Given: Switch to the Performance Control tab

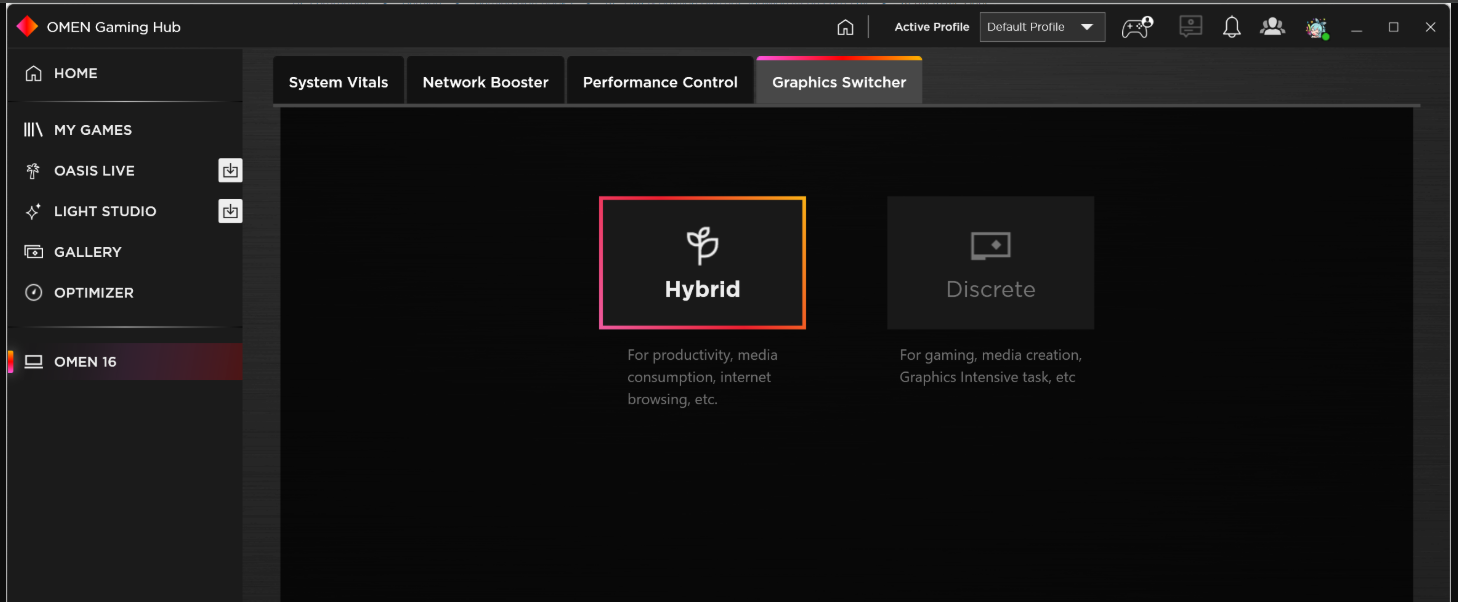Looking at the screenshot, I should [660, 81].
